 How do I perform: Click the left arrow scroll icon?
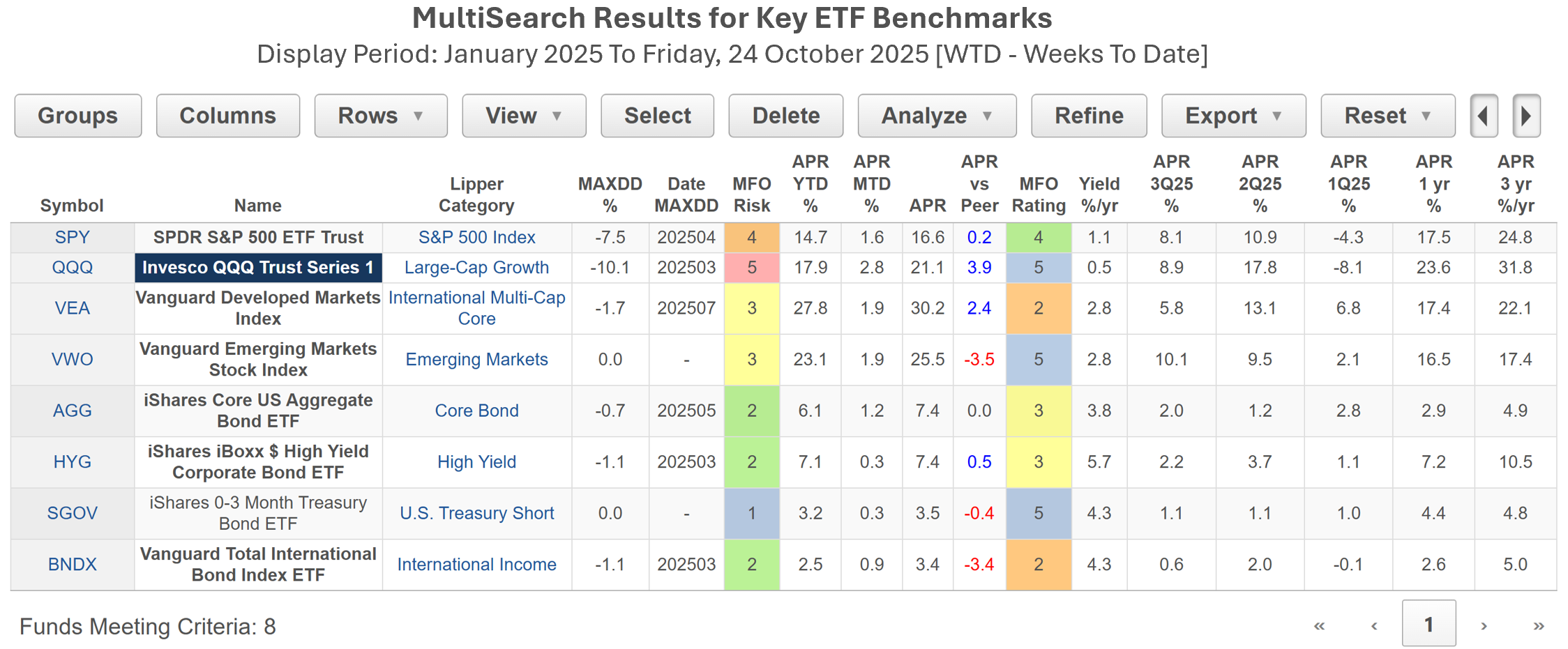[1484, 116]
